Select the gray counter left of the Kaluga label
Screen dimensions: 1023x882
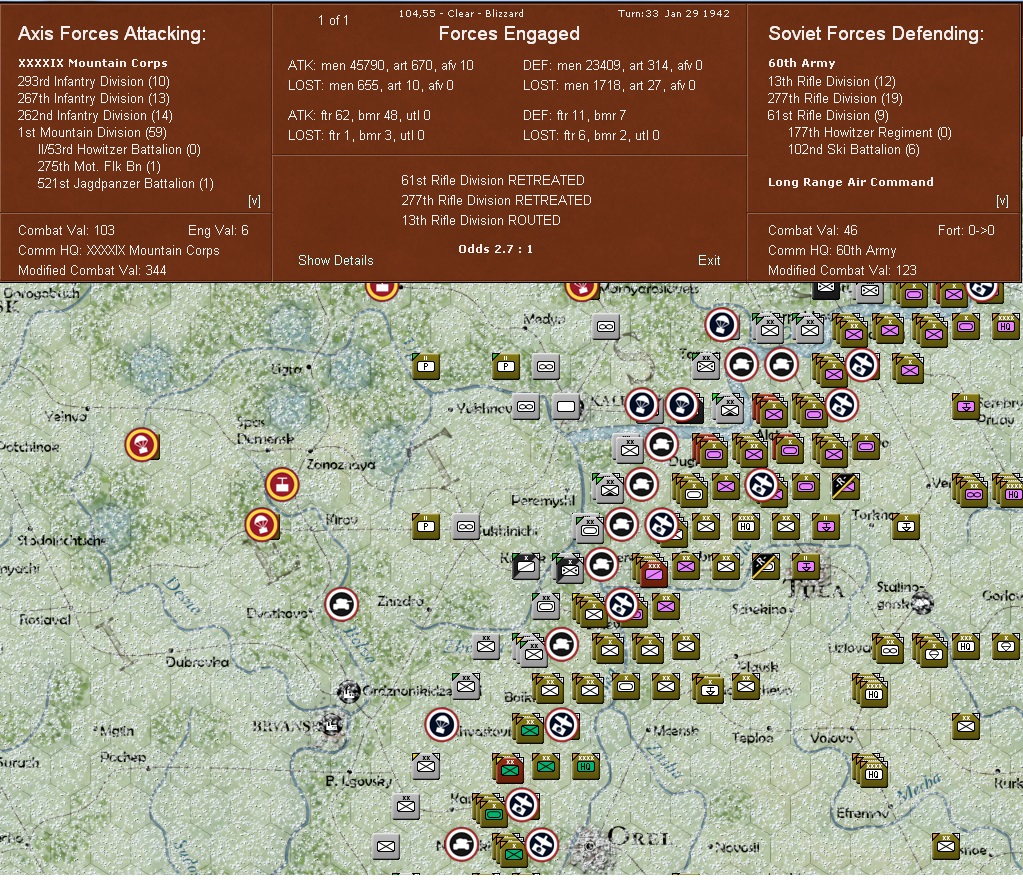point(566,407)
